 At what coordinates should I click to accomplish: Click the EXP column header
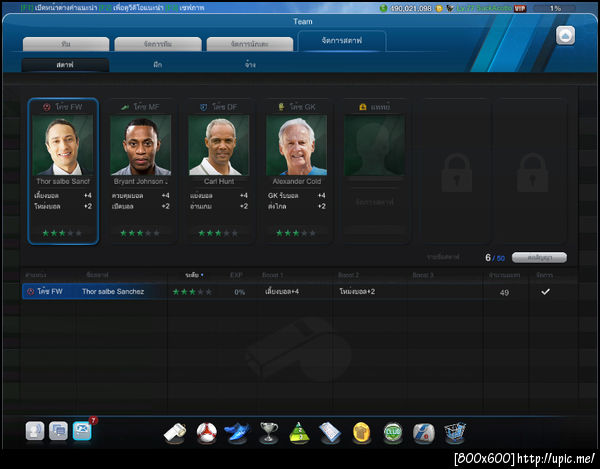tap(236, 275)
